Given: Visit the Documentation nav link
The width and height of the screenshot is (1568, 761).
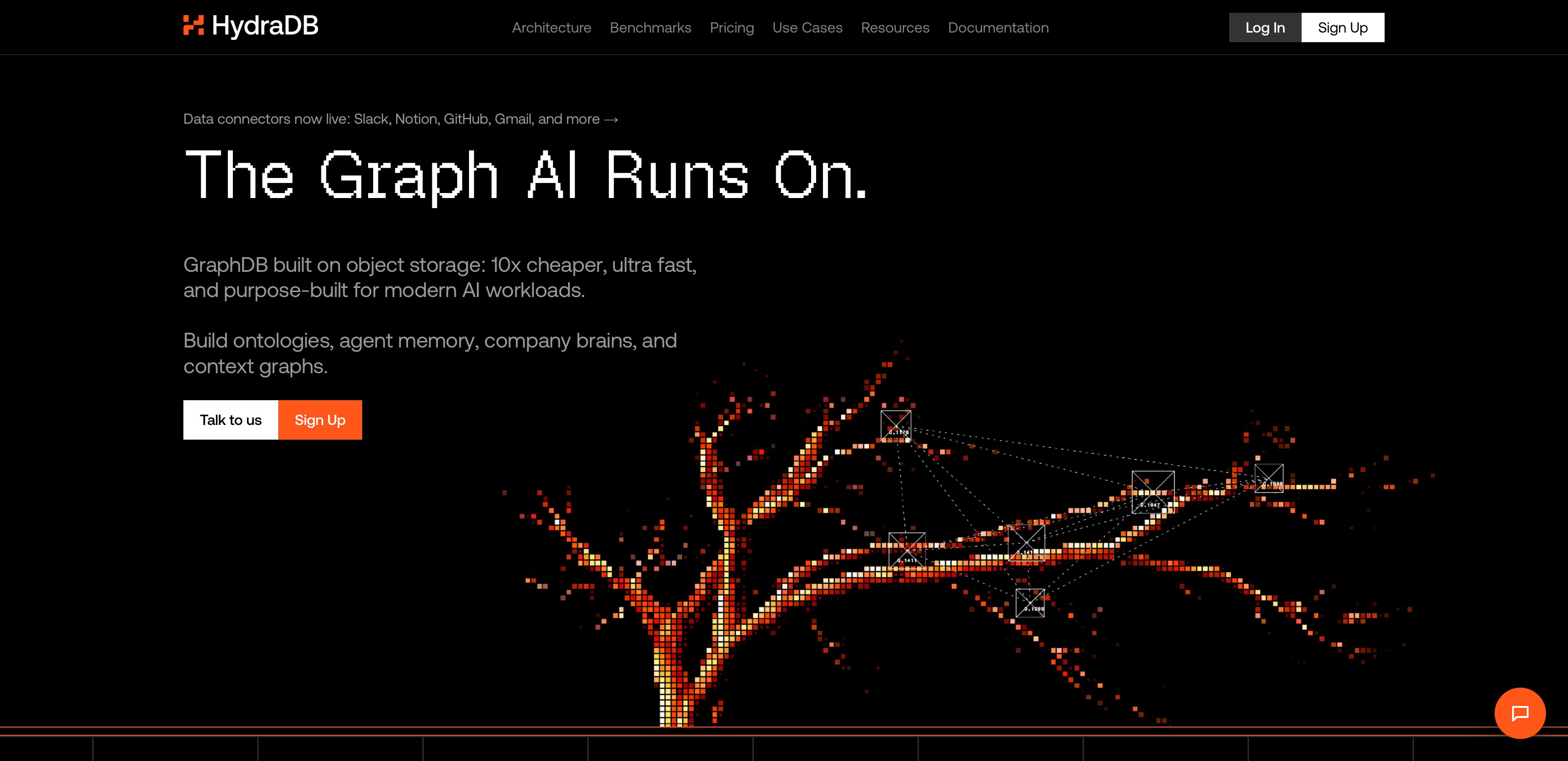Looking at the screenshot, I should pos(998,28).
